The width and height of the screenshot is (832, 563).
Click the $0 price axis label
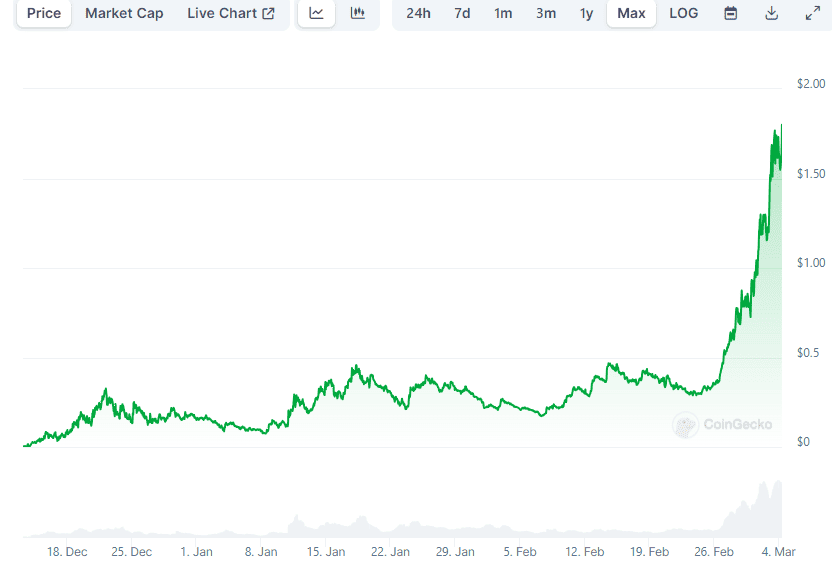click(x=803, y=442)
